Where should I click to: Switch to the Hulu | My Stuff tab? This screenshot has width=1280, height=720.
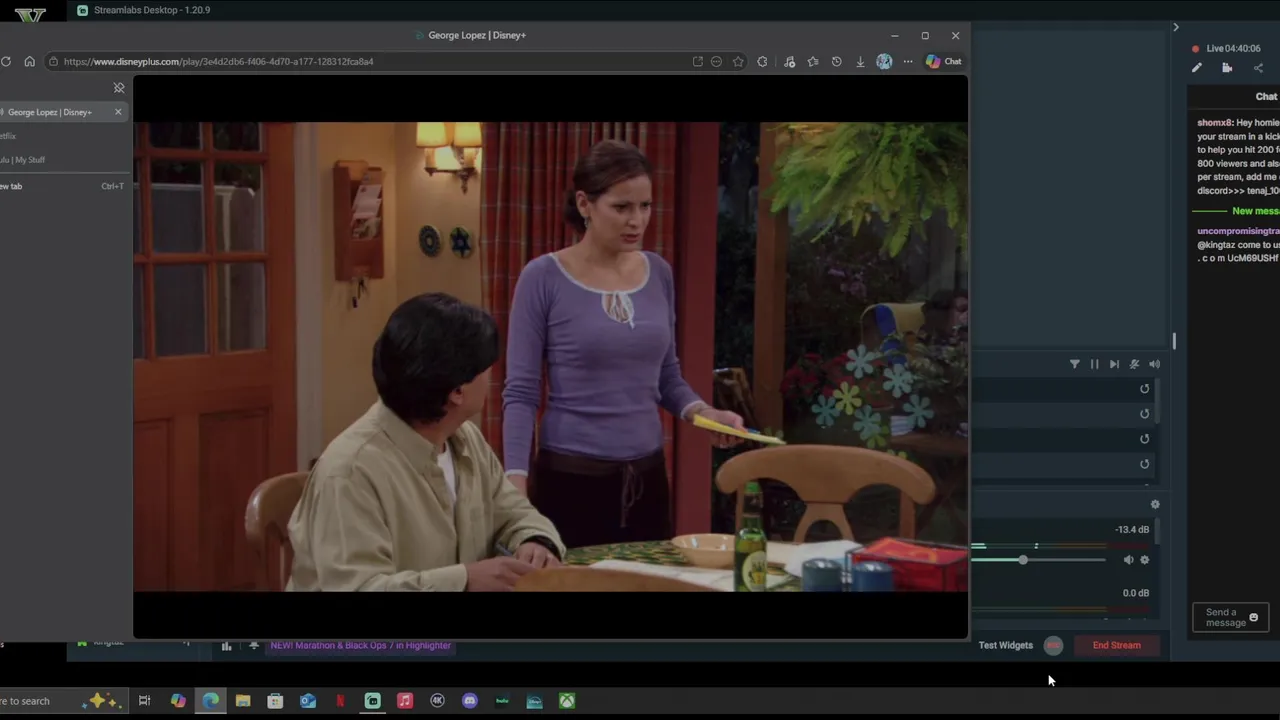62,160
